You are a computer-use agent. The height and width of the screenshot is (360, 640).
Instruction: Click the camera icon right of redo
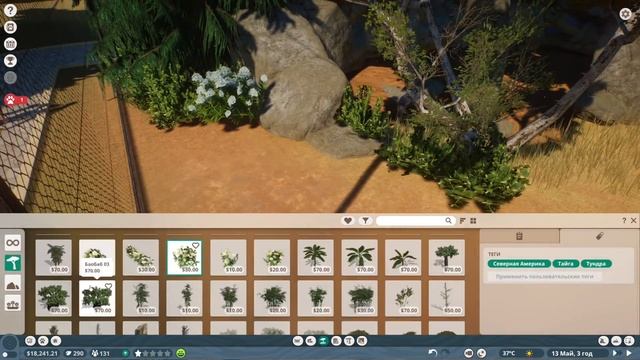pyautogui.click(x=469, y=353)
